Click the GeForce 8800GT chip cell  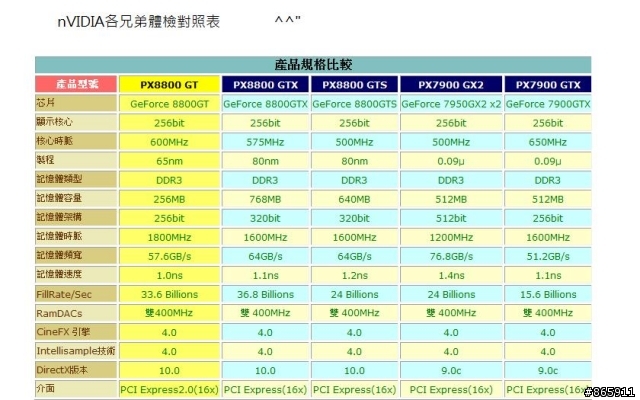coord(169,104)
